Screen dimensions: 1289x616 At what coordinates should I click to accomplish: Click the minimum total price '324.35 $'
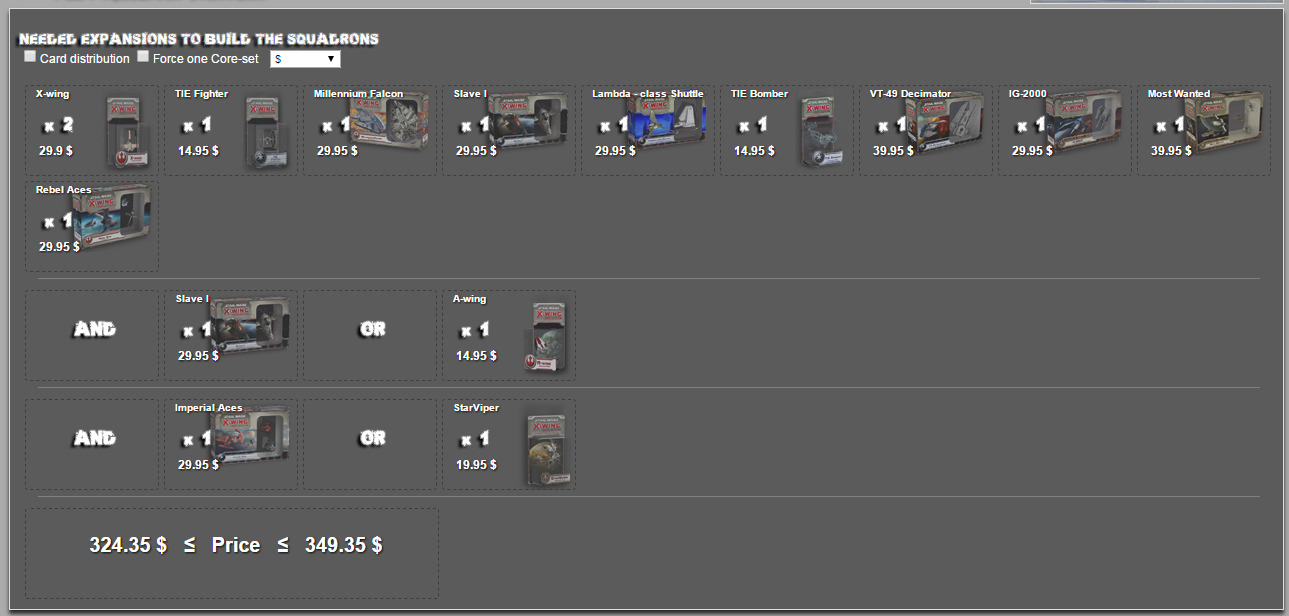click(x=128, y=545)
